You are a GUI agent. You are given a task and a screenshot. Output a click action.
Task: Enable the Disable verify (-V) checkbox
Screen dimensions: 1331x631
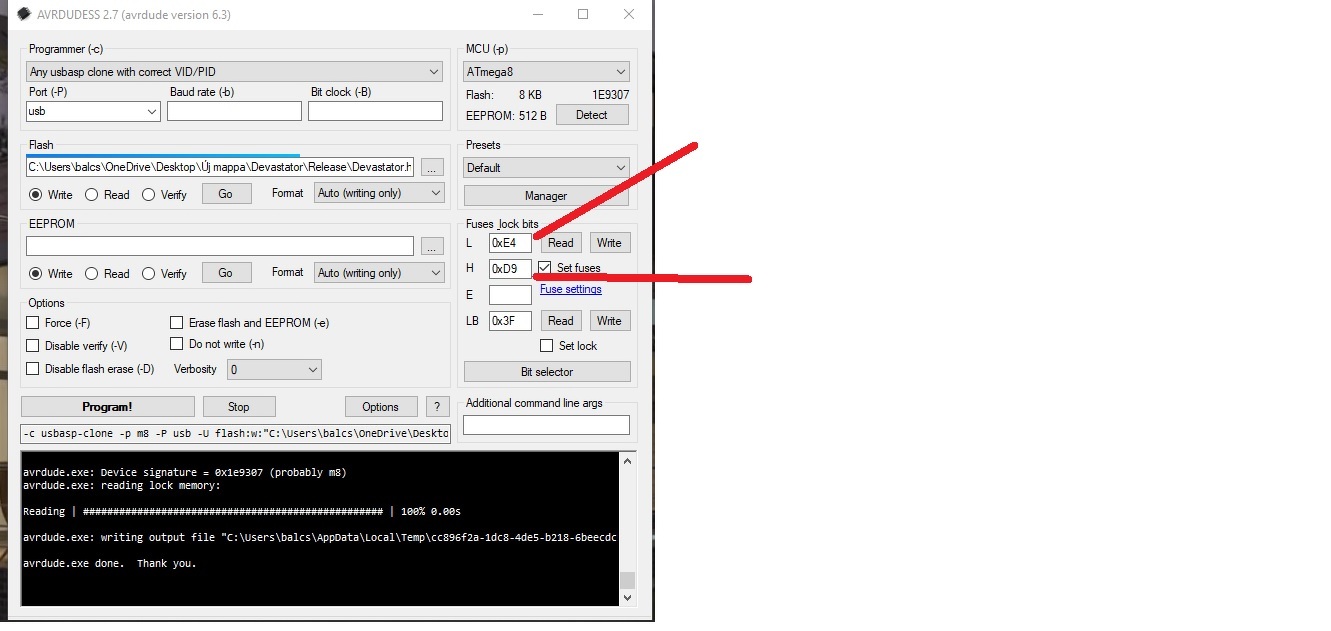pos(33,346)
